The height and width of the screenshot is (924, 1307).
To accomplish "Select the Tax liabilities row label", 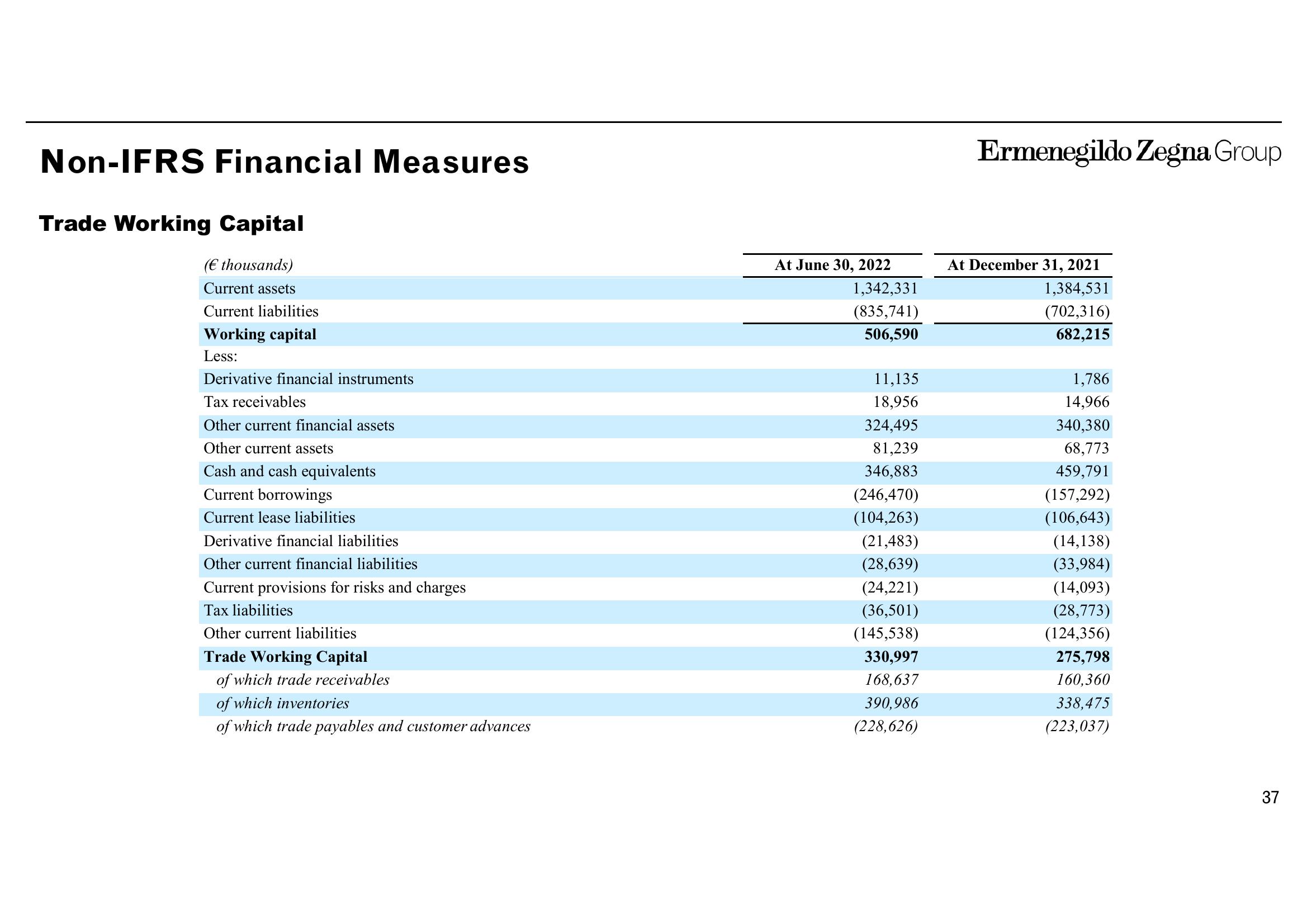I will pyautogui.click(x=248, y=610).
